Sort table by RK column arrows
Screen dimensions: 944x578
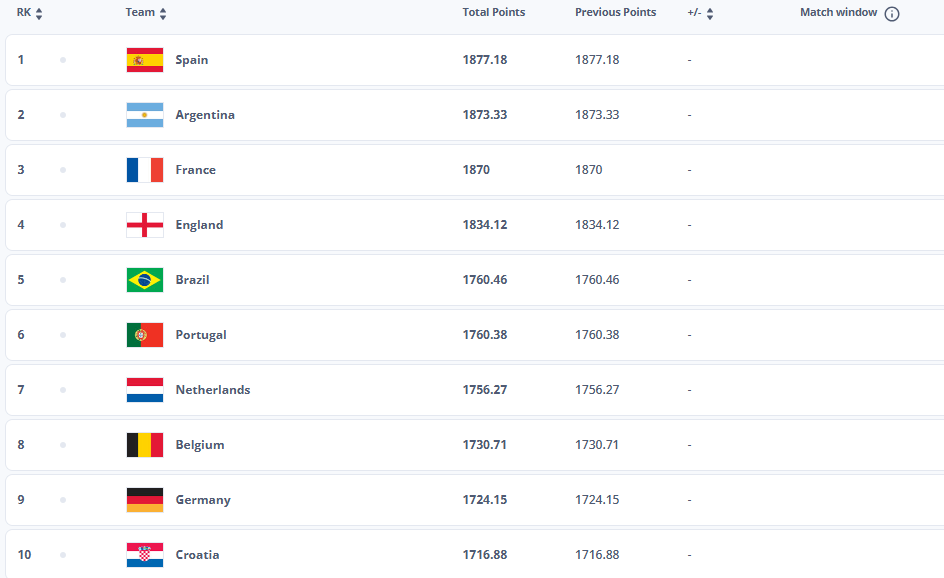coord(39,14)
